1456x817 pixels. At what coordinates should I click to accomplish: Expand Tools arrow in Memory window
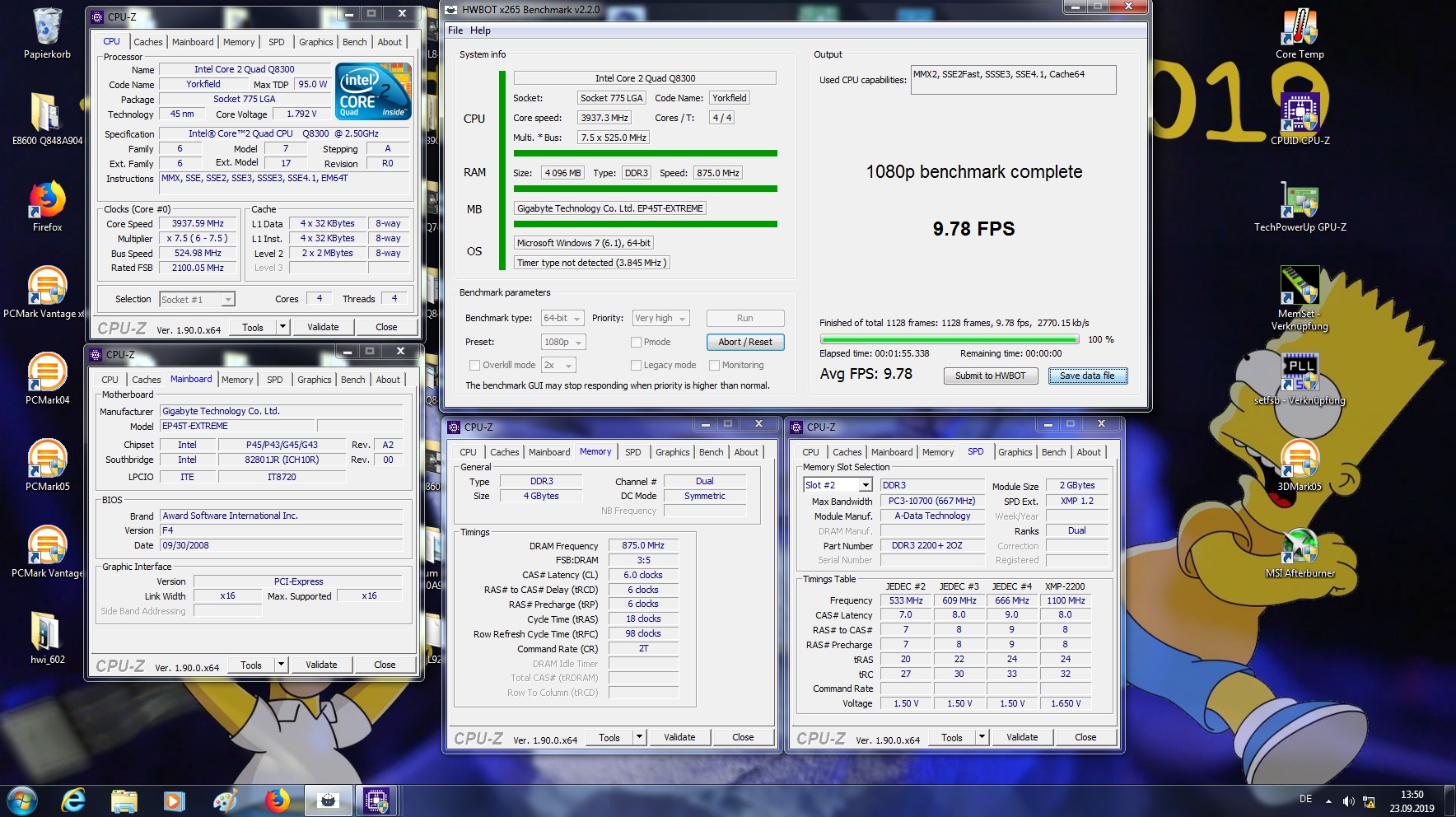639,737
